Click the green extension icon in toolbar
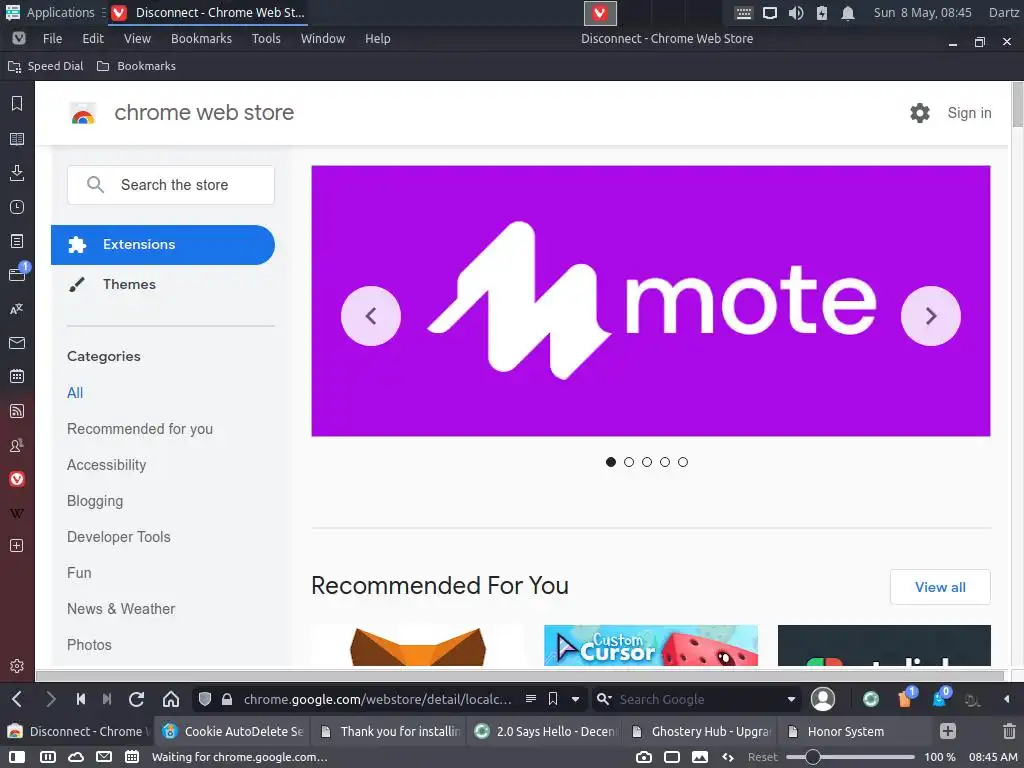This screenshot has height=768, width=1024. click(871, 699)
